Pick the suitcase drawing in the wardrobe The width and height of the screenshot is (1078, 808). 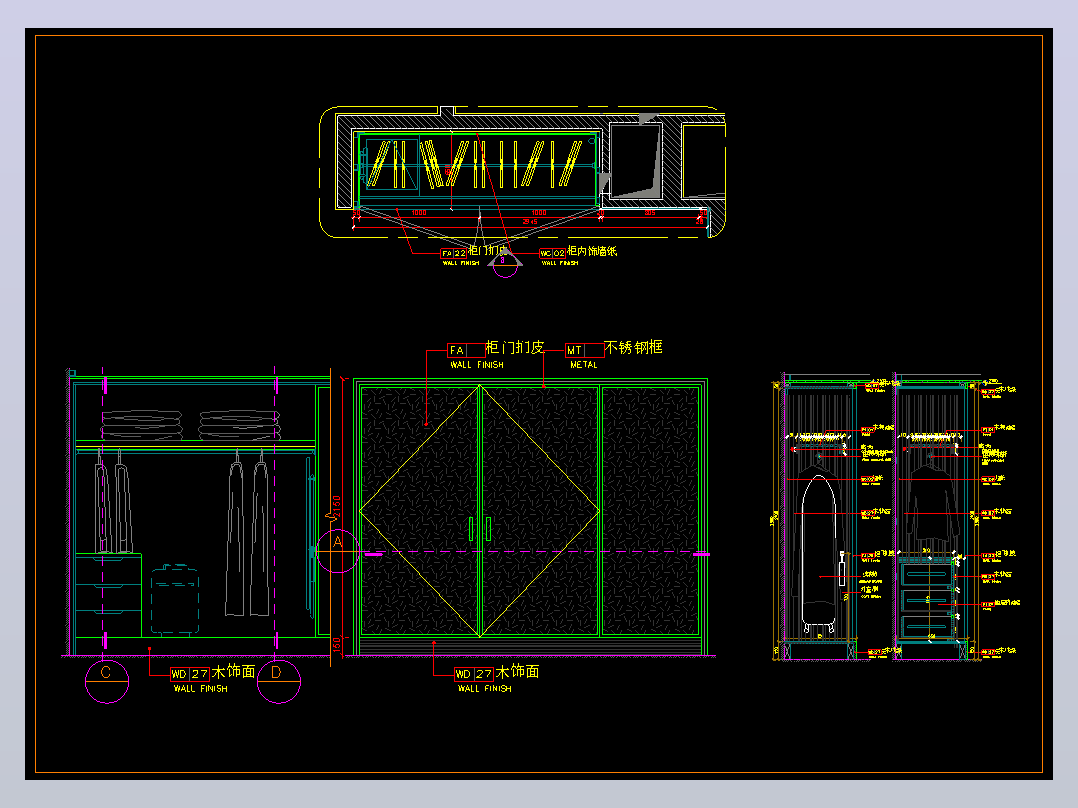pyautogui.click(x=175, y=599)
